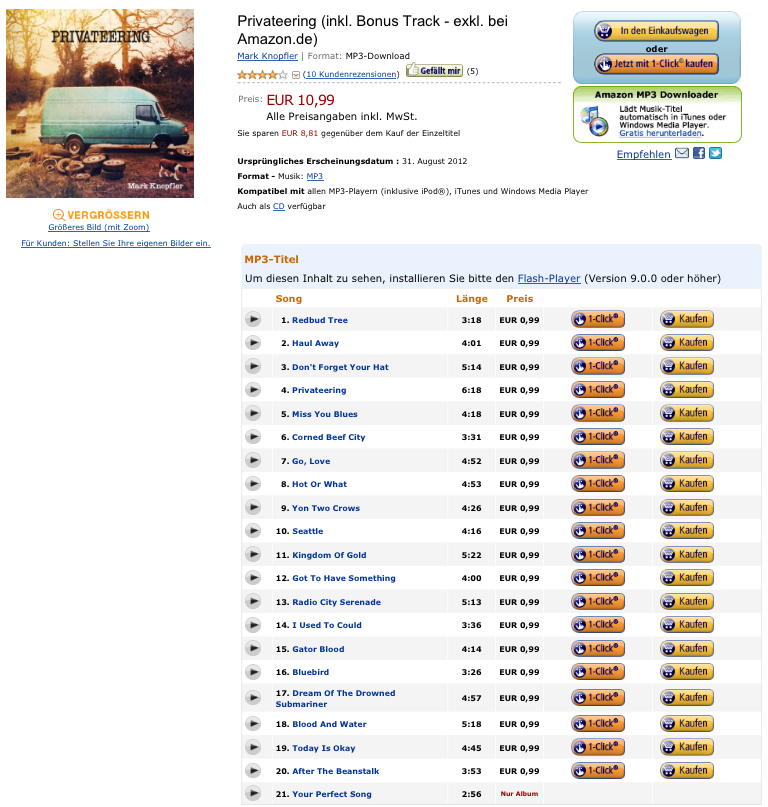
Task: Play preview of After The Beanstalk
Action: coord(253,771)
